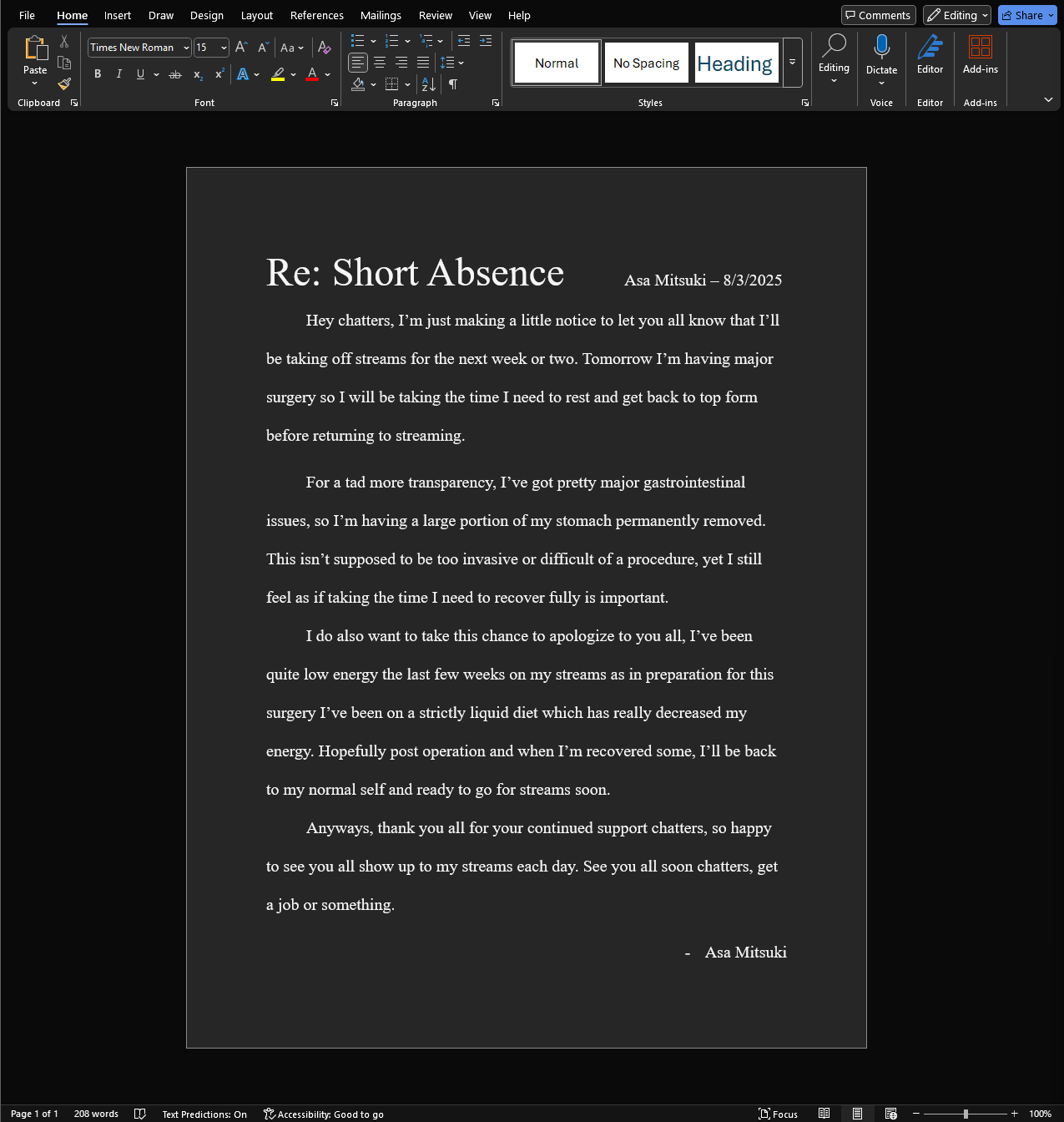Toggle show paragraph marks
This screenshot has height=1122, width=1064.
453,84
